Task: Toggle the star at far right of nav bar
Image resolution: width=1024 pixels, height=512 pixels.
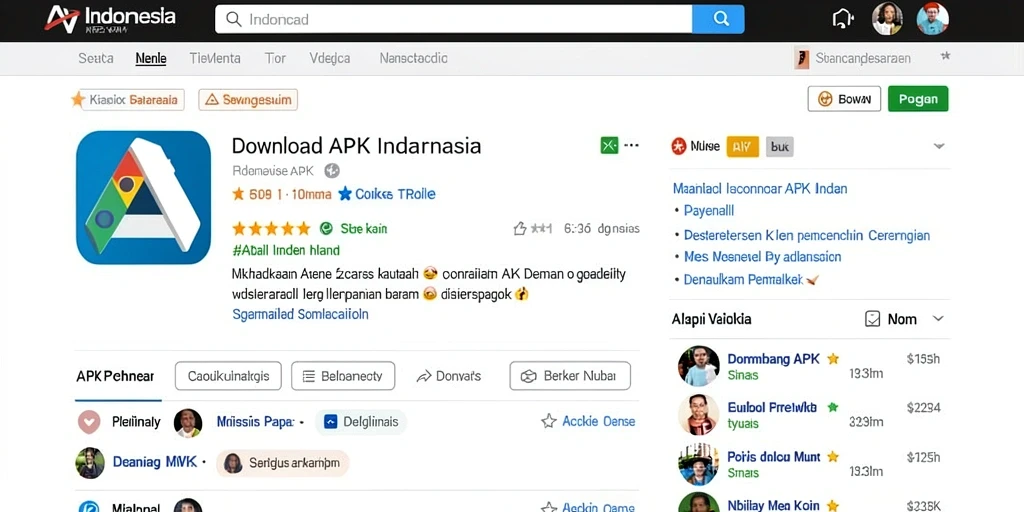Action: [945, 57]
